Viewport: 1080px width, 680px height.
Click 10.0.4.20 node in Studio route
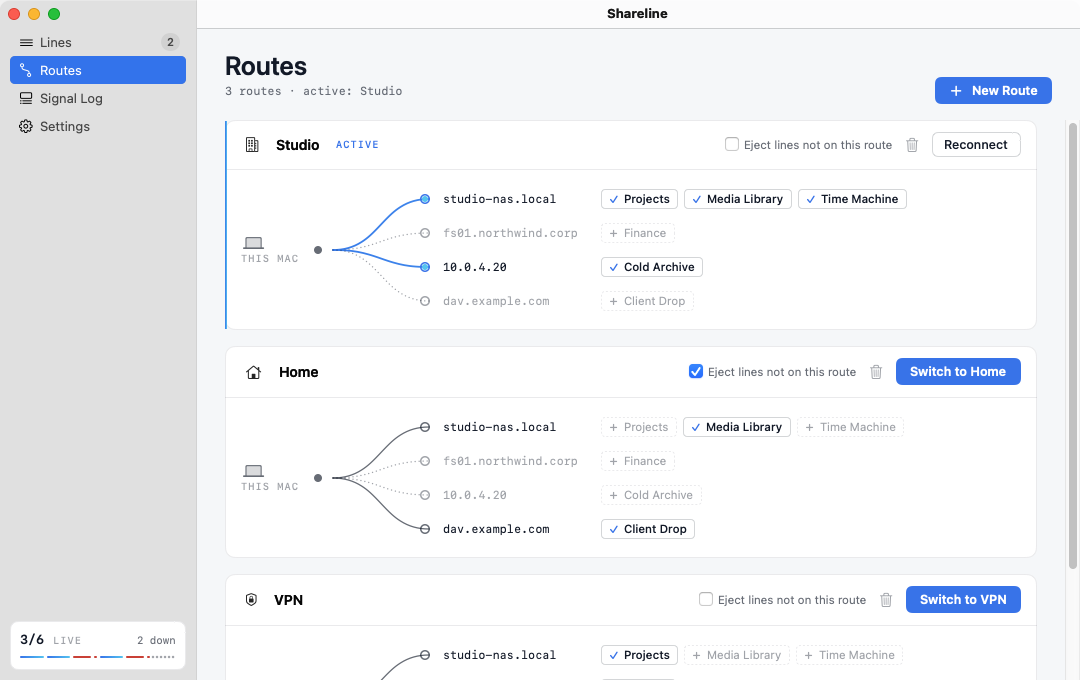pos(425,267)
